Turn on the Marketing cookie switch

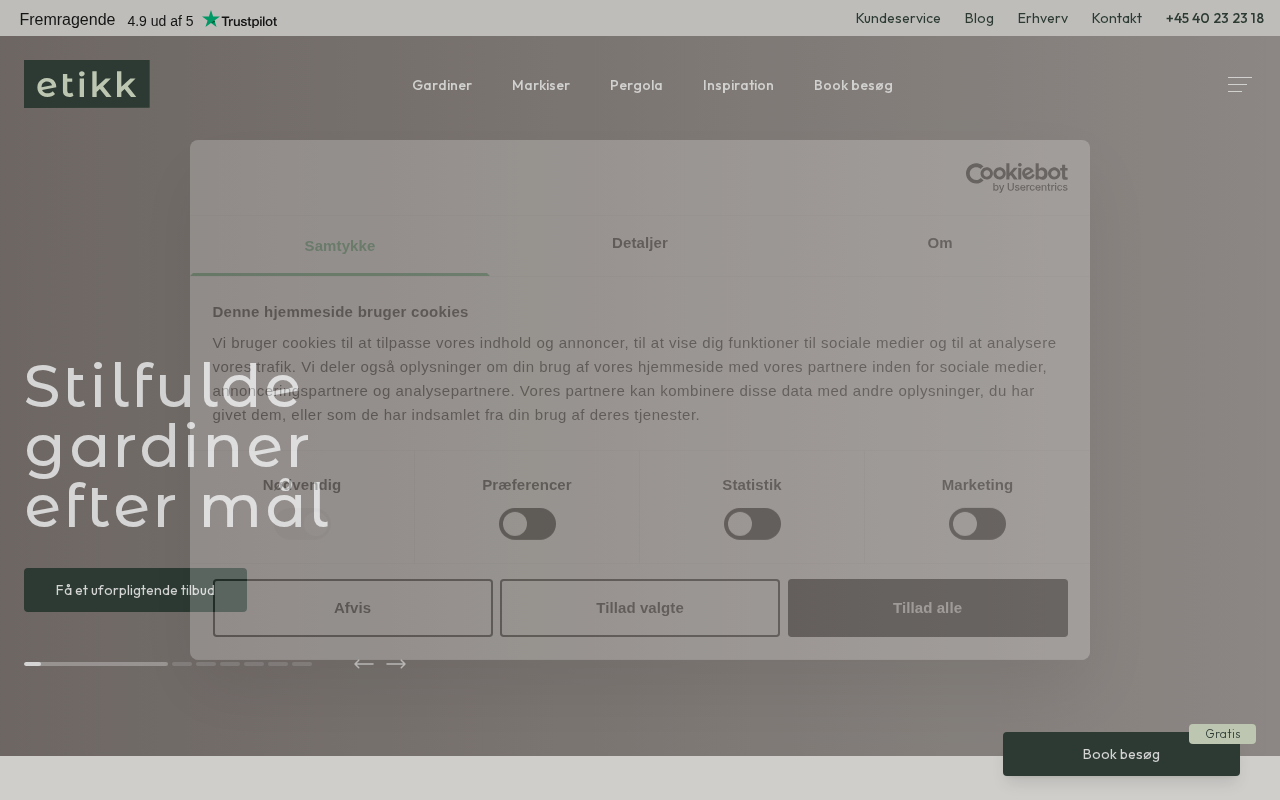pos(977,524)
